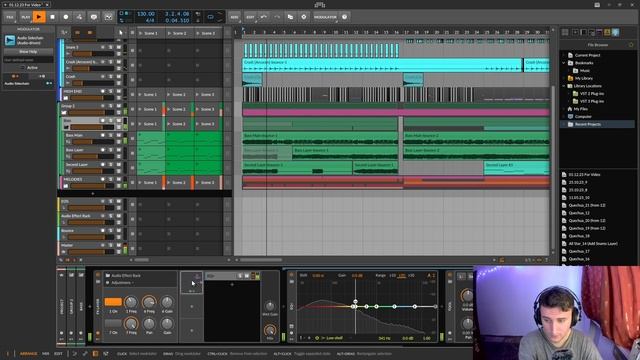Select the pointer tool in track header
The image size is (640, 360).
[120, 33]
